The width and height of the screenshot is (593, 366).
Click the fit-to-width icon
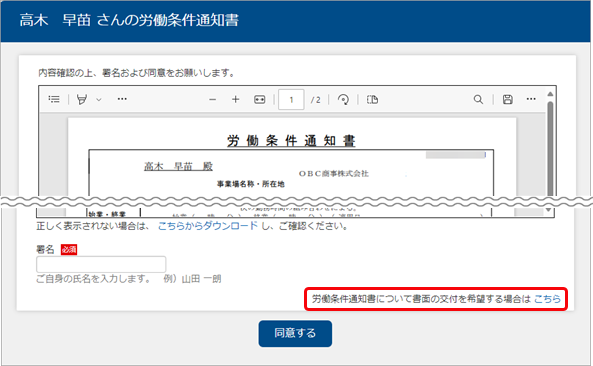[259, 100]
